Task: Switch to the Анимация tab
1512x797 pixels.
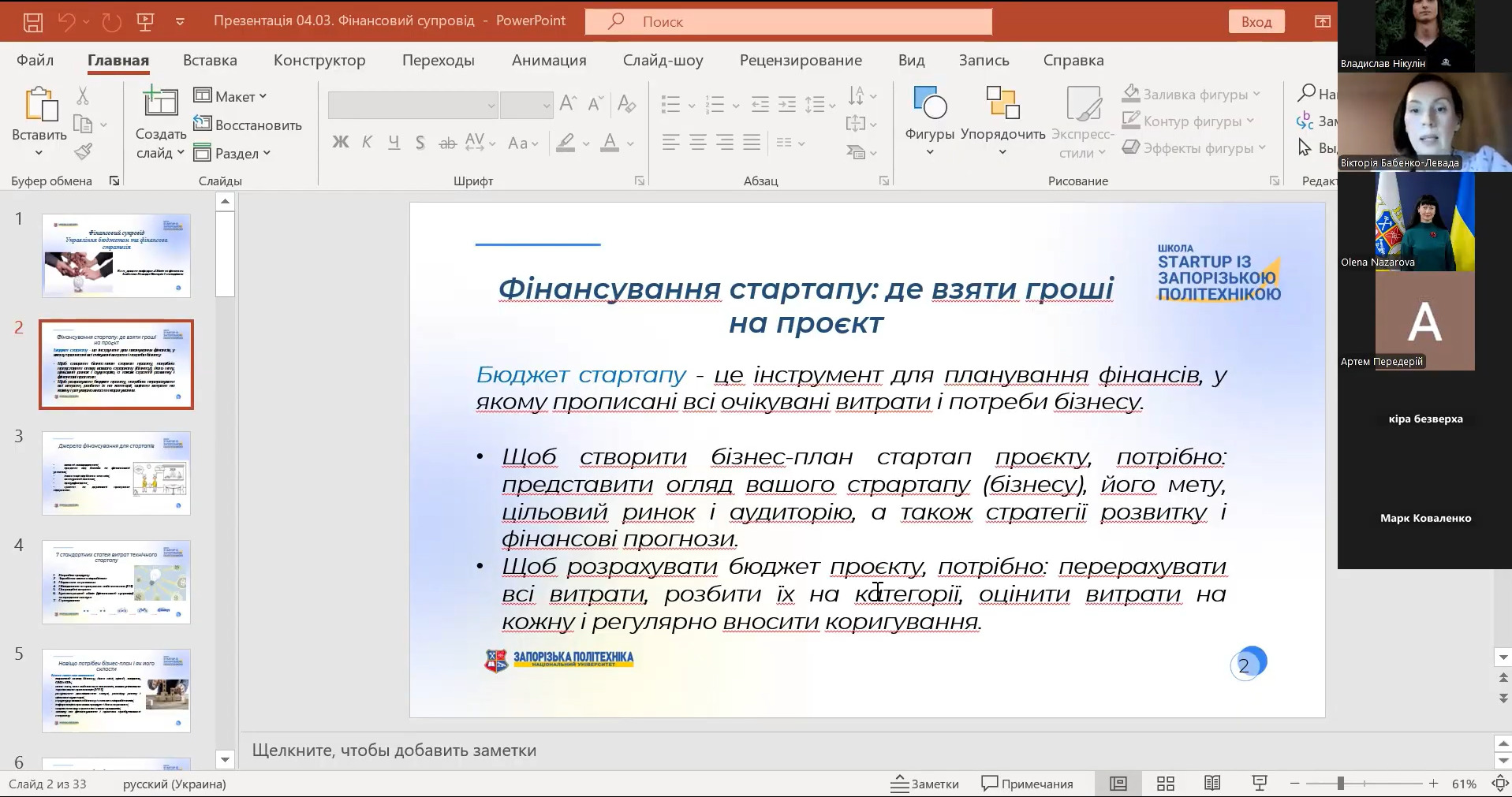Action: click(549, 61)
